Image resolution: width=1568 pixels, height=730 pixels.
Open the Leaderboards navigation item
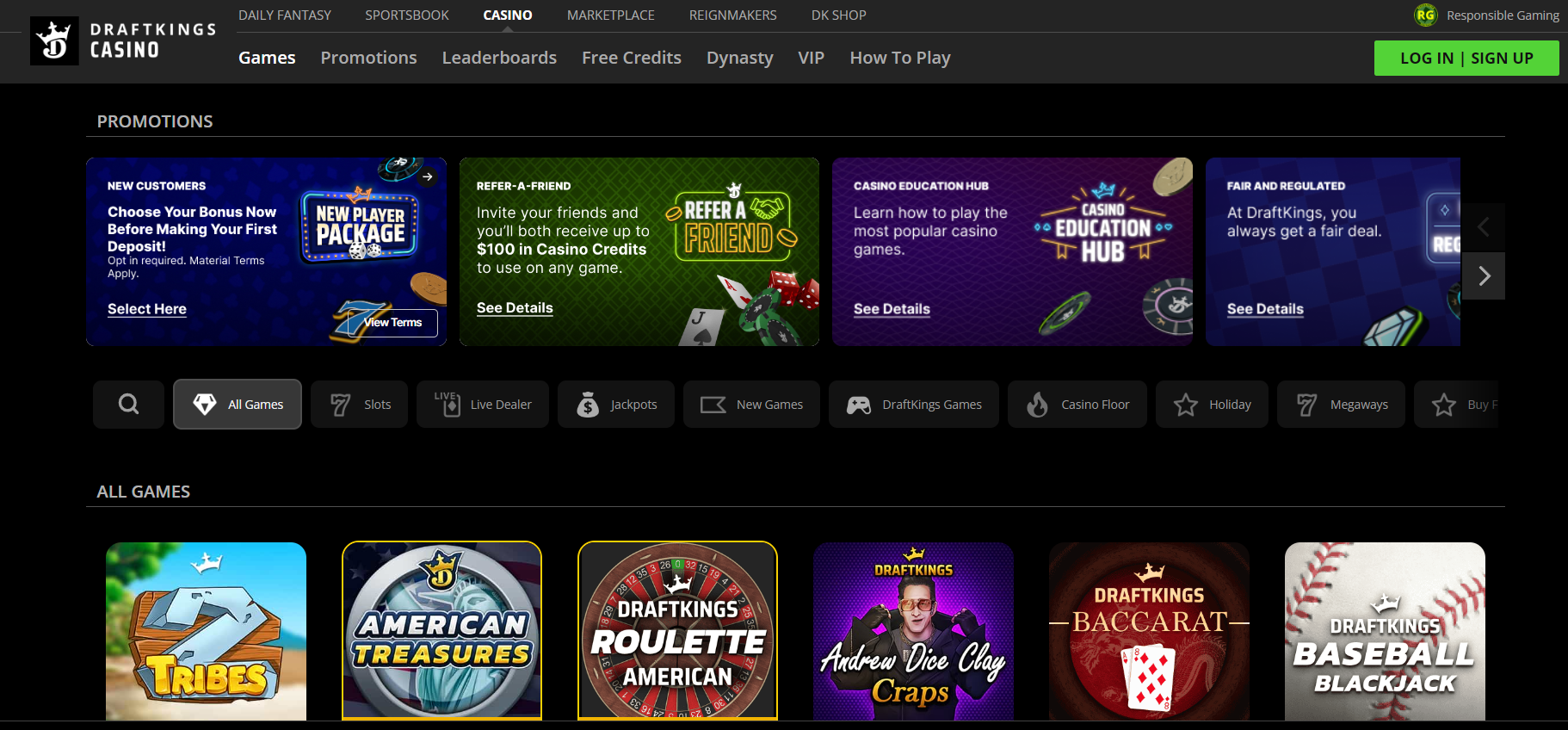click(499, 58)
